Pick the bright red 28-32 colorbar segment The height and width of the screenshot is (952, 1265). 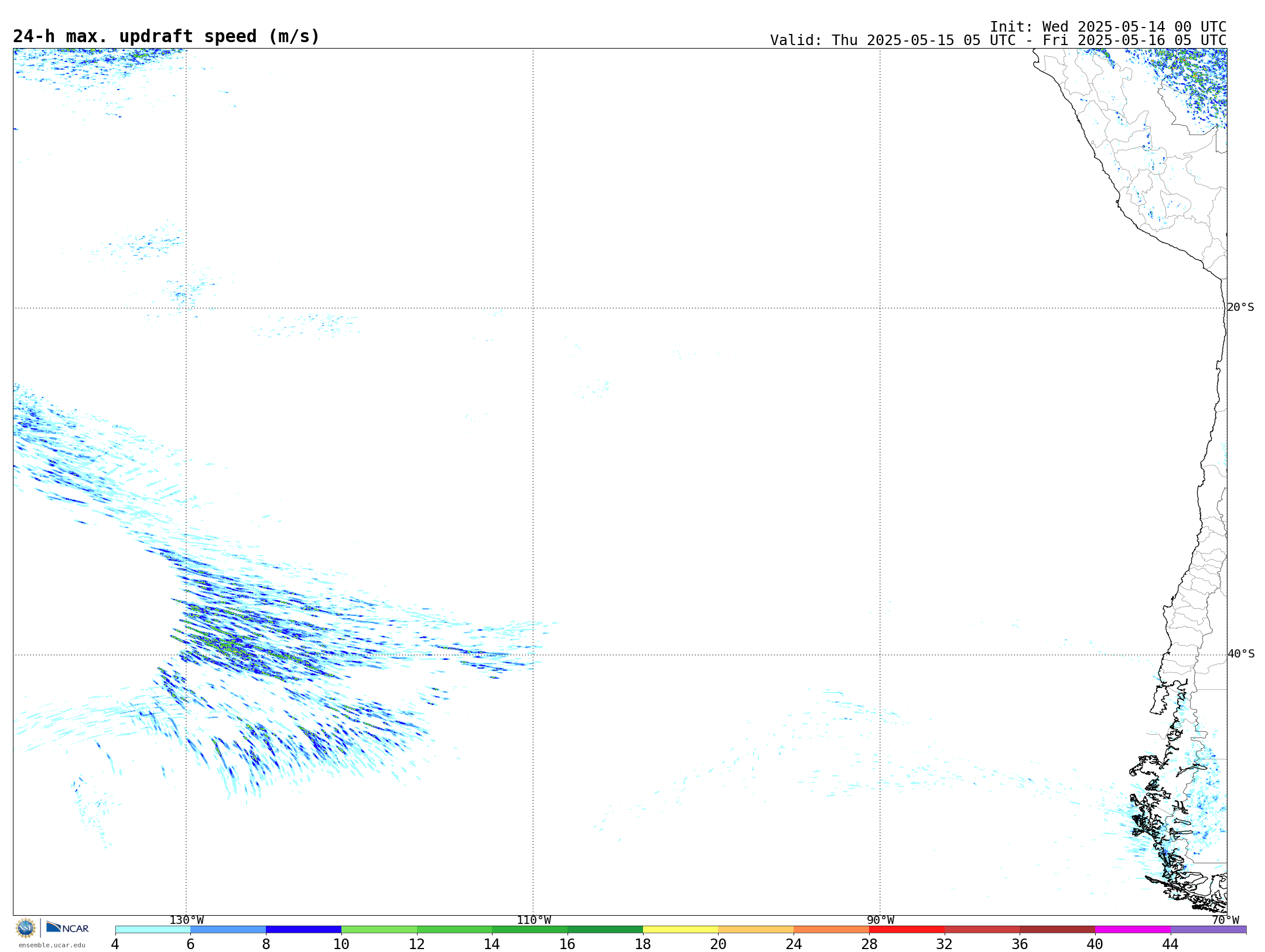[907, 930]
